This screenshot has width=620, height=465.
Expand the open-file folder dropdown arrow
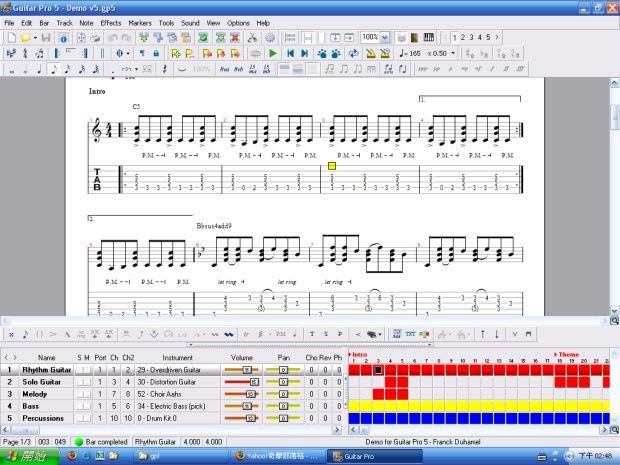pos(35,38)
